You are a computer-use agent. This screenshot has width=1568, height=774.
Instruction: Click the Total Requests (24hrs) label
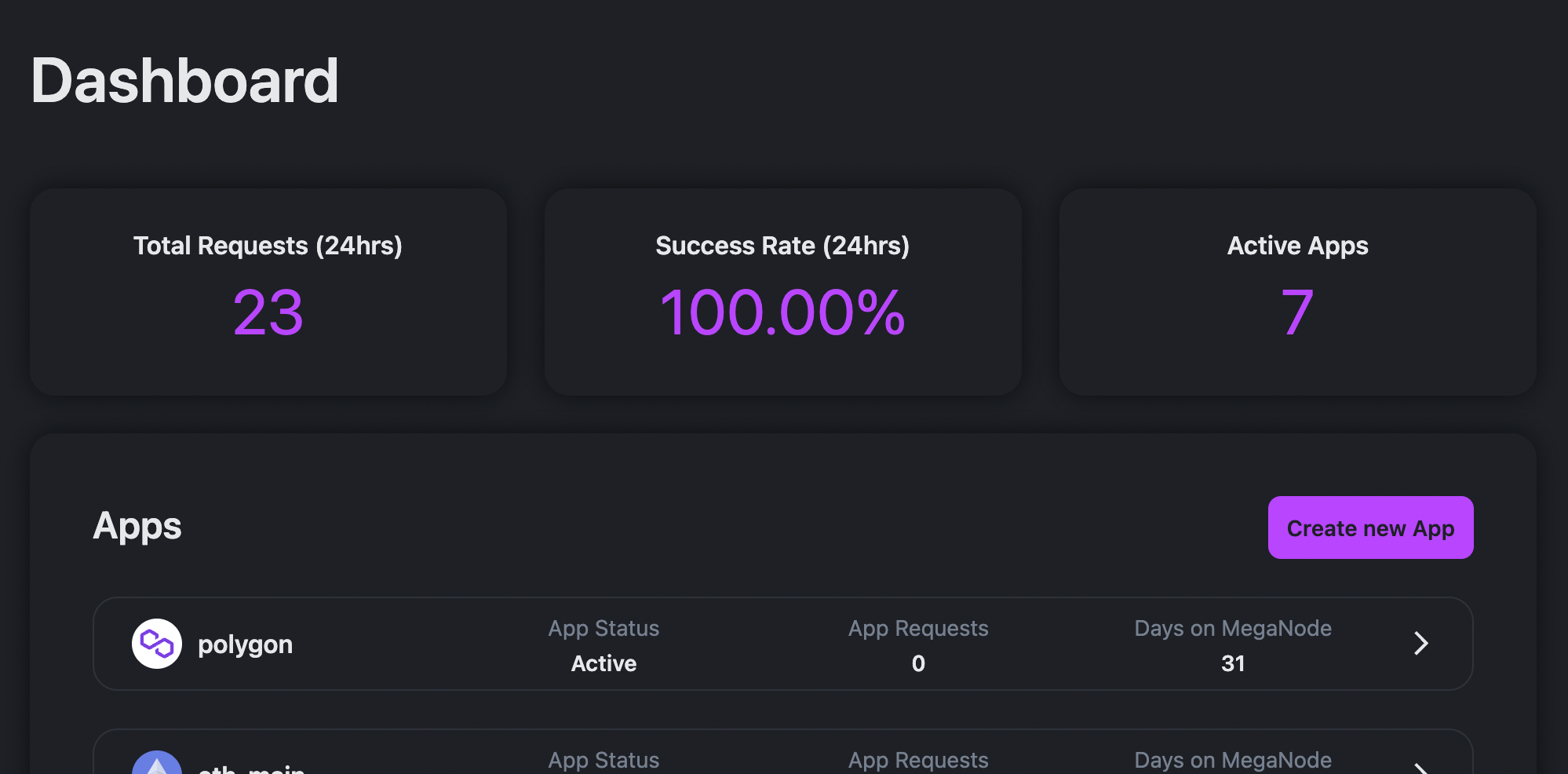tap(268, 246)
